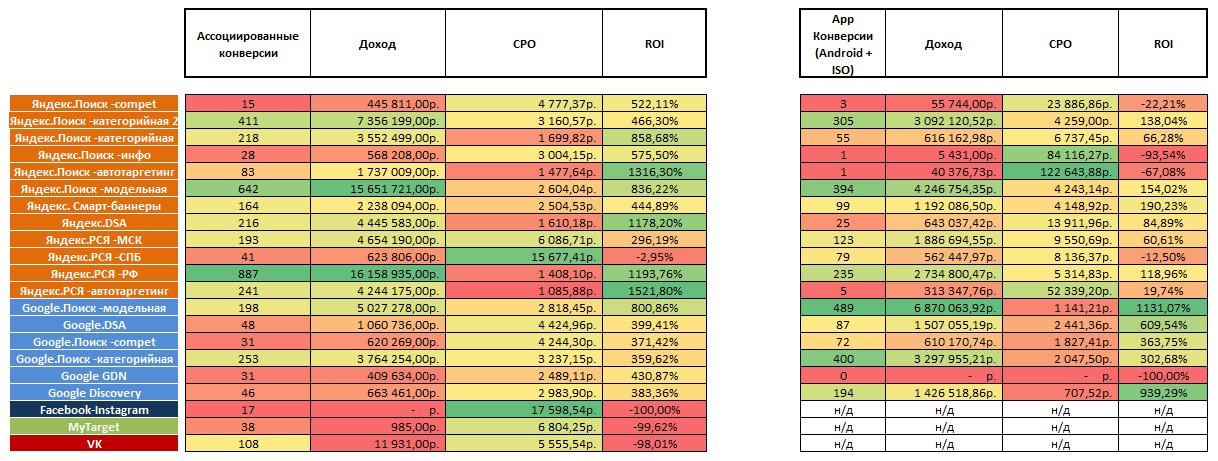Click the revenue cell showing 6 870 063,92р.
Screen dimensions: 1218x461
pyautogui.click(x=943, y=307)
